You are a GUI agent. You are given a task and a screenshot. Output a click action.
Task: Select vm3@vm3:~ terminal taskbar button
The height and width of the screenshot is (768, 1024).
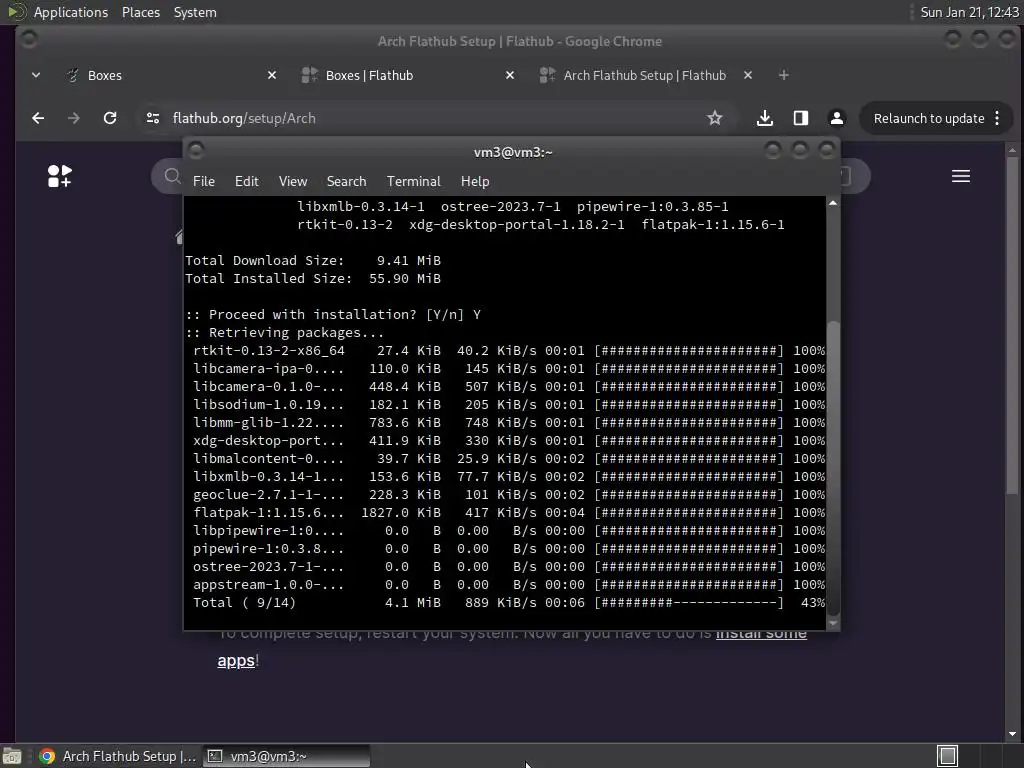click(x=286, y=756)
